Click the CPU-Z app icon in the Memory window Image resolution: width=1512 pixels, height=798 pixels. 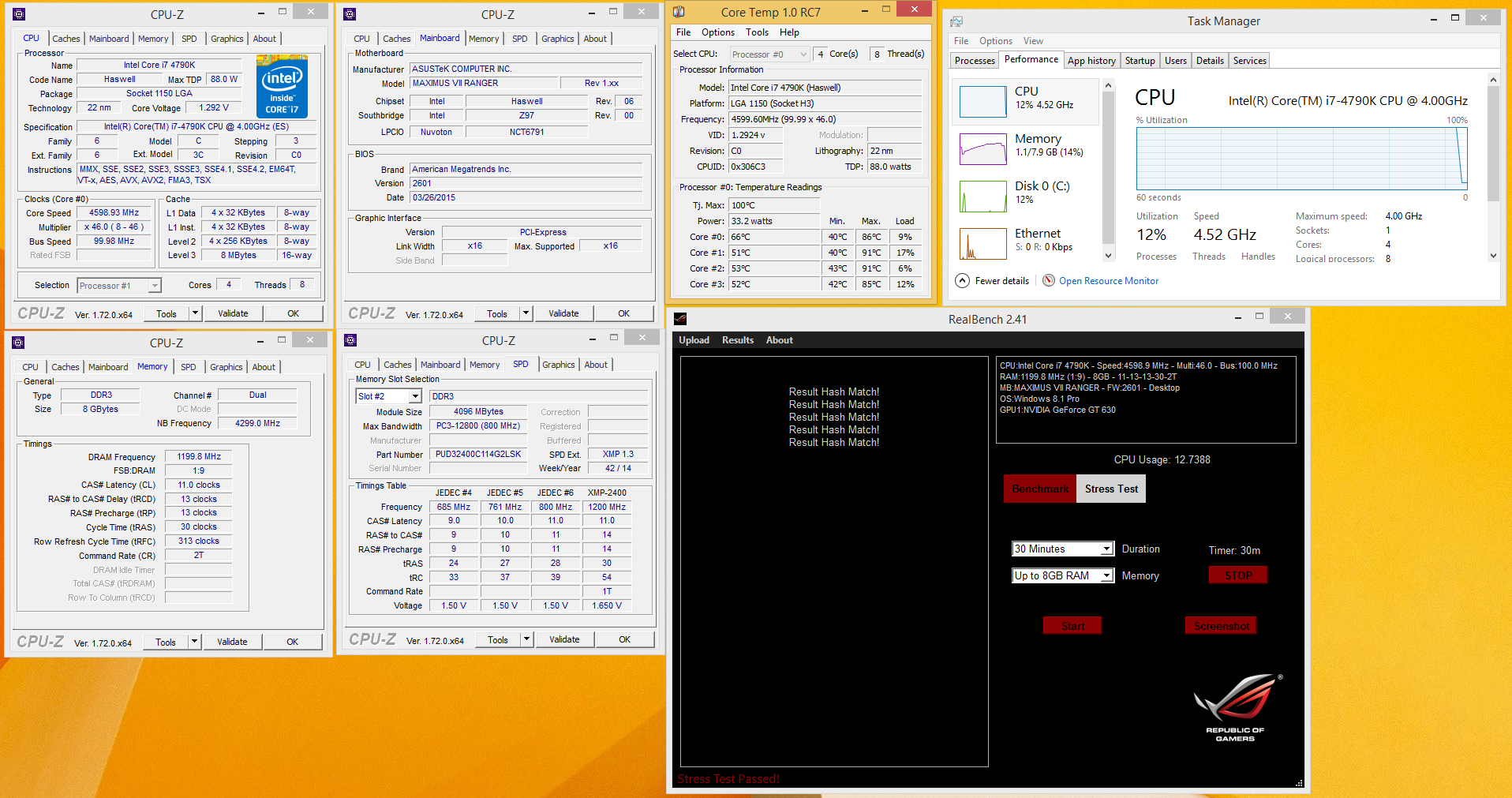coord(18,343)
